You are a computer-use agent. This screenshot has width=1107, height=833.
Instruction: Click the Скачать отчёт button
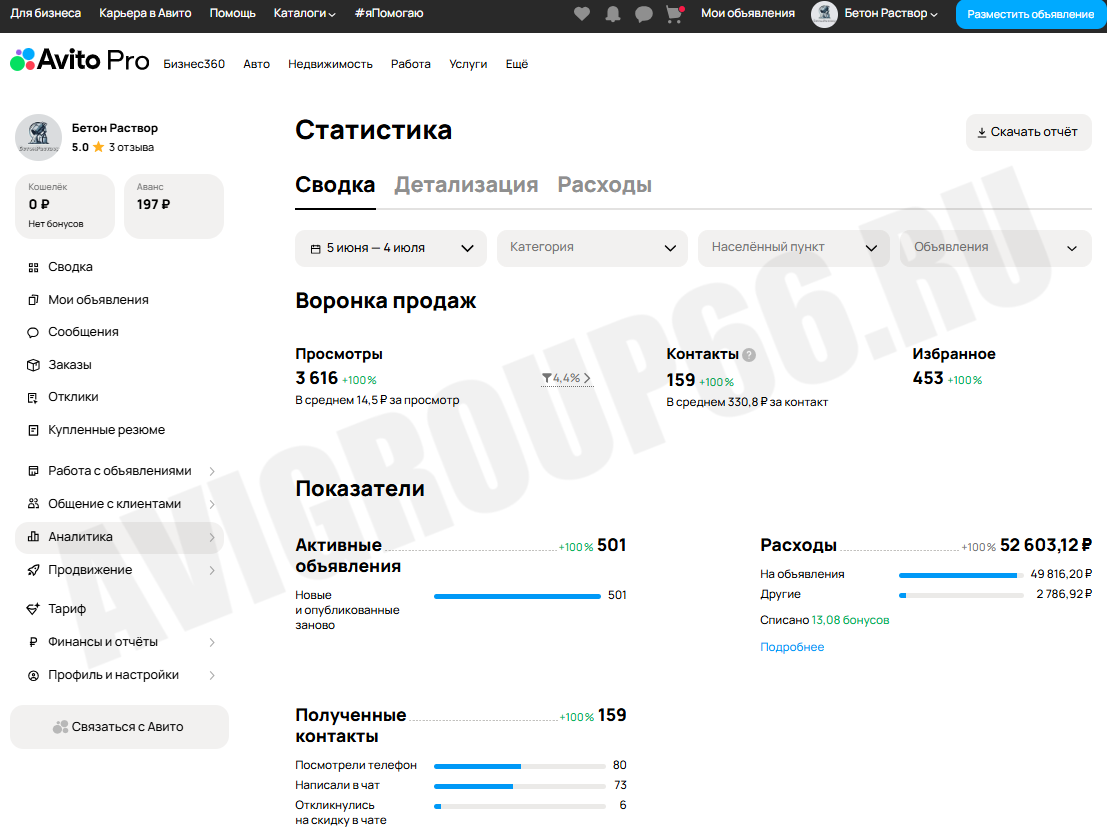(1029, 132)
